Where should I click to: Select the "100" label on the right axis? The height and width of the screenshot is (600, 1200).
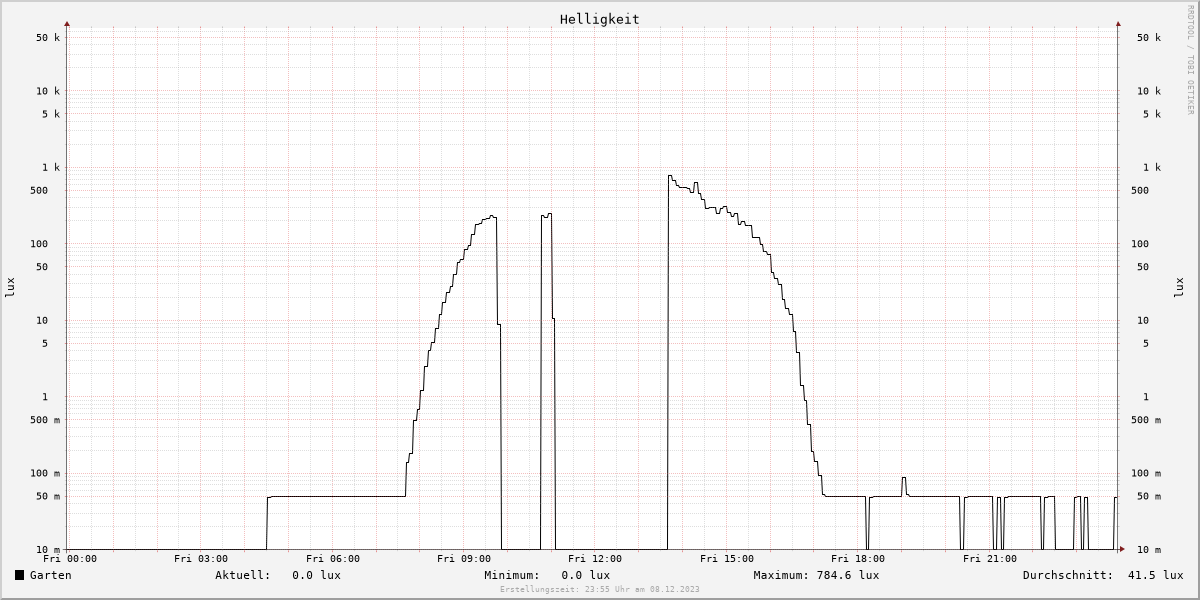pos(1140,244)
